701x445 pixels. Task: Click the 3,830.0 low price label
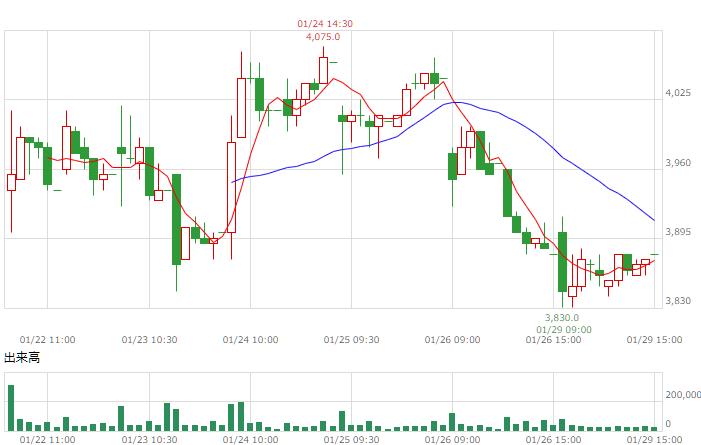[x=562, y=318]
